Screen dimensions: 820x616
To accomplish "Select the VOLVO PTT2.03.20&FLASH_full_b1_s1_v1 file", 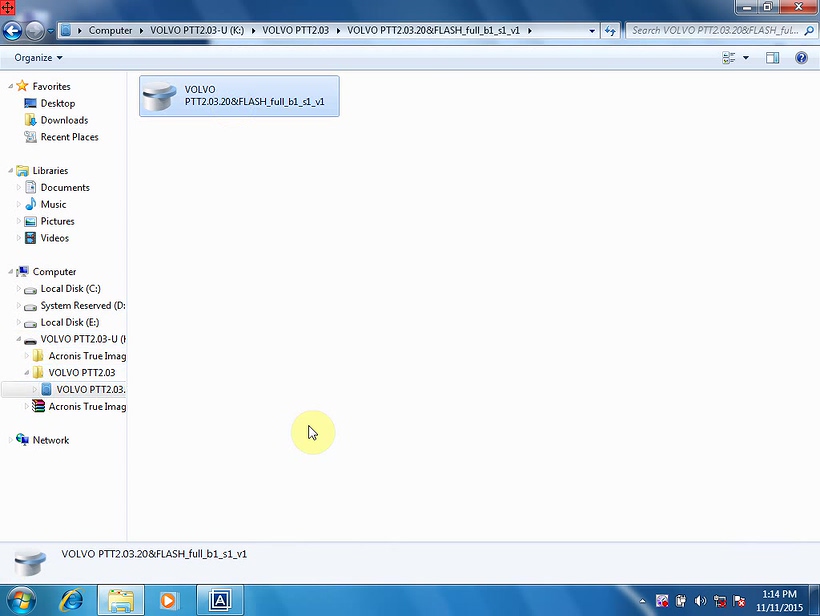I will pyautogui.click(x=239, y=96).
